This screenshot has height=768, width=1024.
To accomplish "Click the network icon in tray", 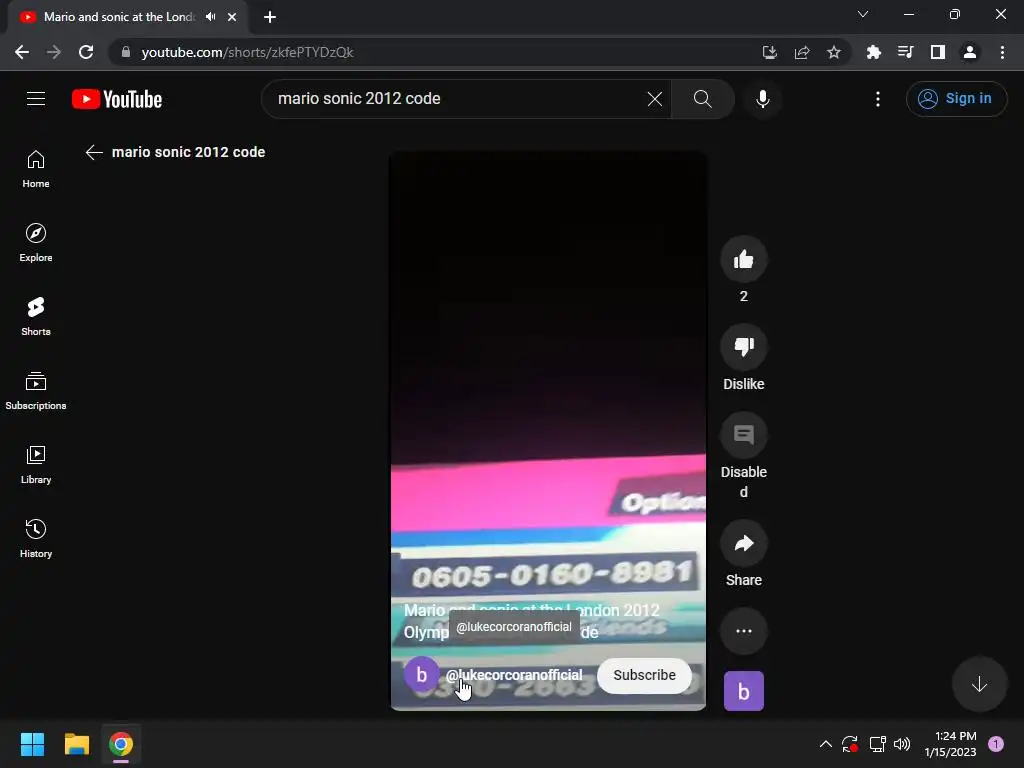I will pos(876,744).
